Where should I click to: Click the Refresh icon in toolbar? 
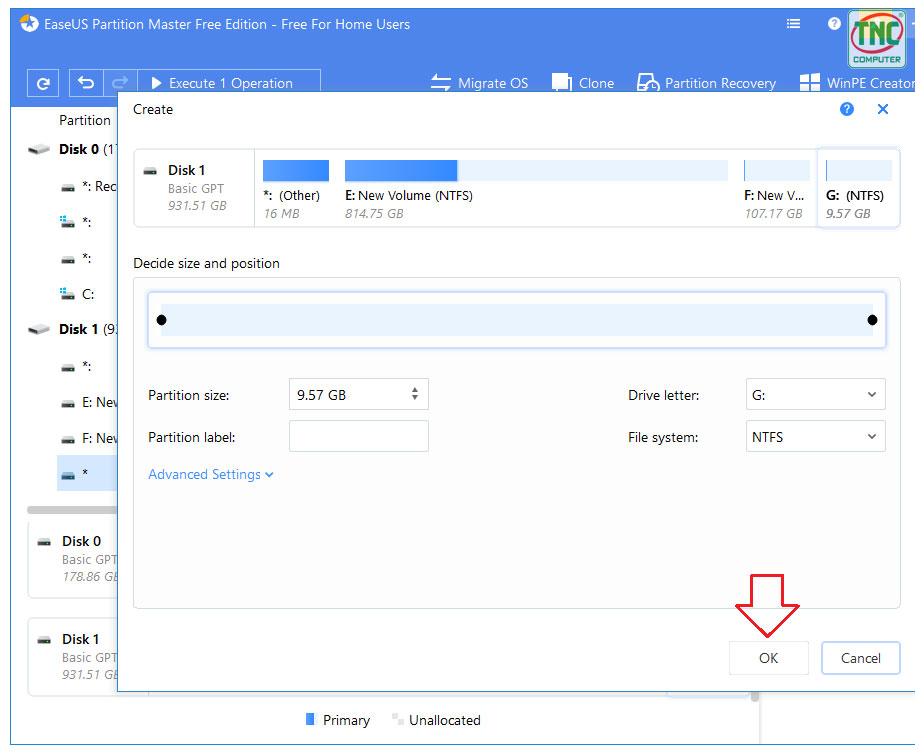point(43,83)
